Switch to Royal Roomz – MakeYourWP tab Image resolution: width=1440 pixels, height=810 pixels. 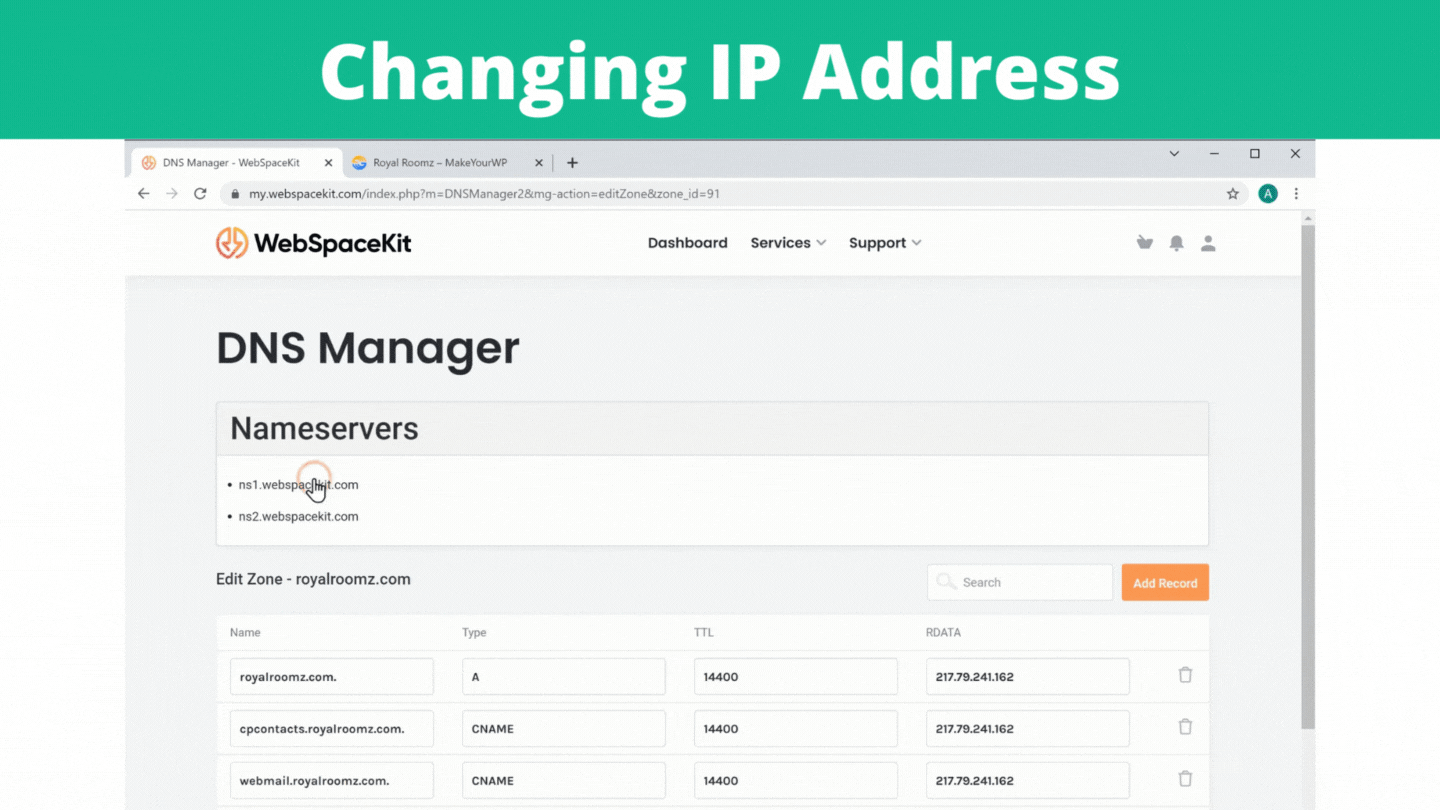pos(440,163)
